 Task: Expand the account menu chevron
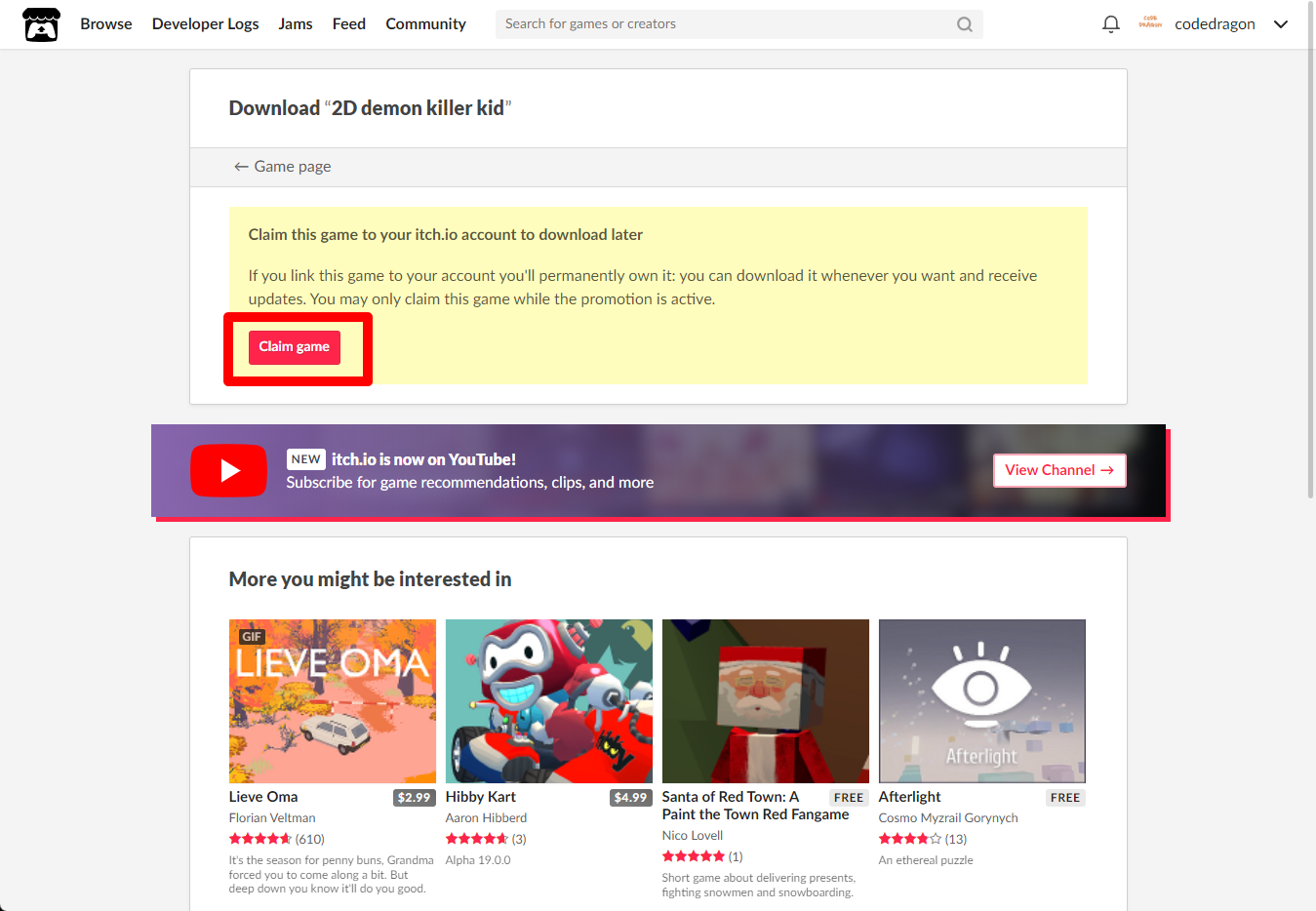coord(1281,24)
